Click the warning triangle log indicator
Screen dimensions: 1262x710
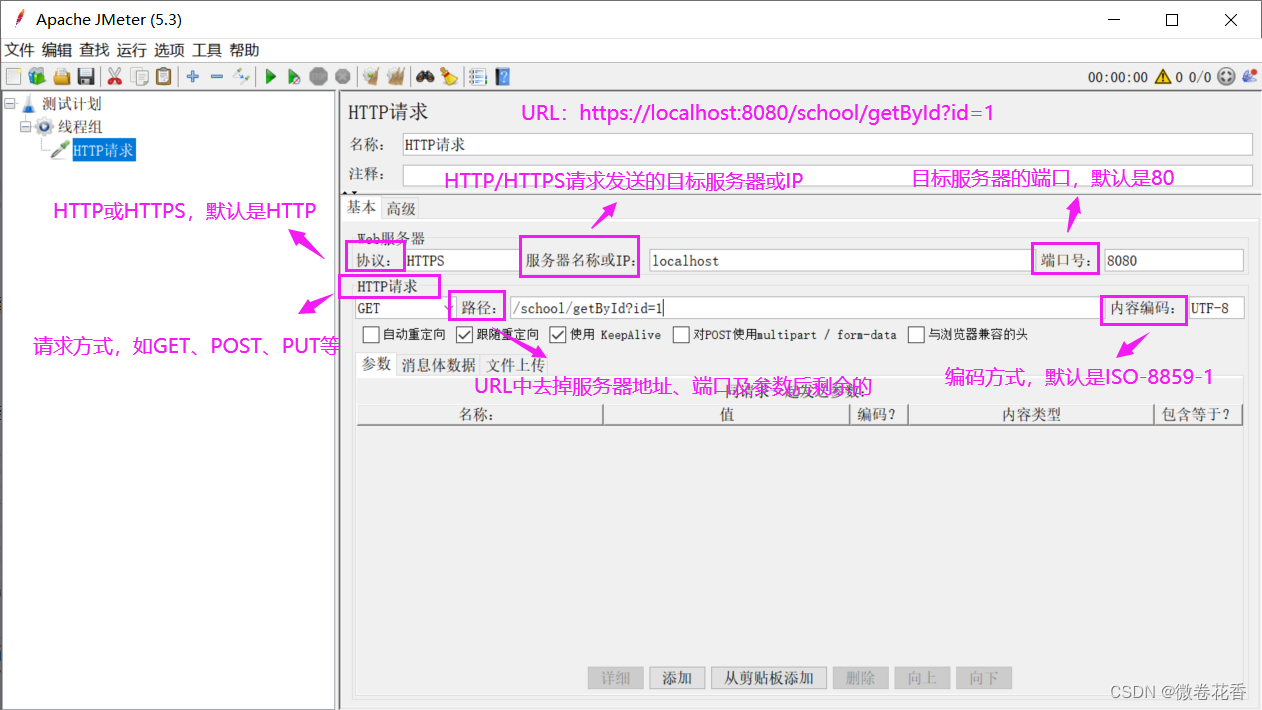(x=1163, y=77)
